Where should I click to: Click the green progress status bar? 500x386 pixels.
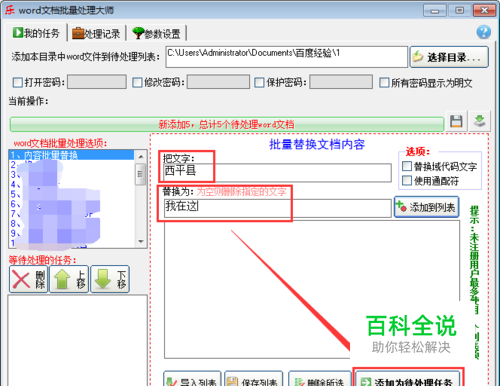pyautogui.click(x=227, y=124)
